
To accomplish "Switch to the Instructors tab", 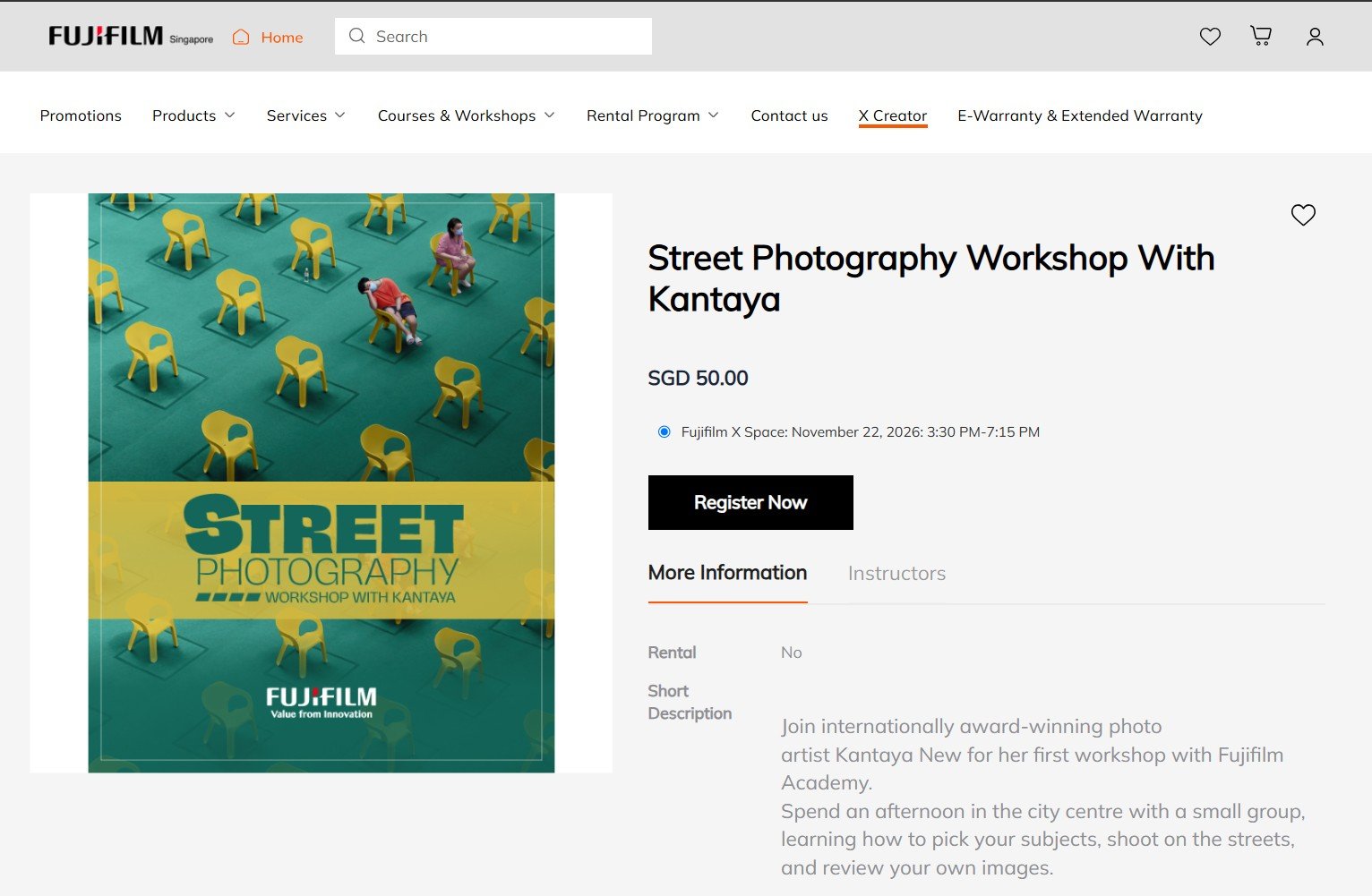I will pos(896,574).
